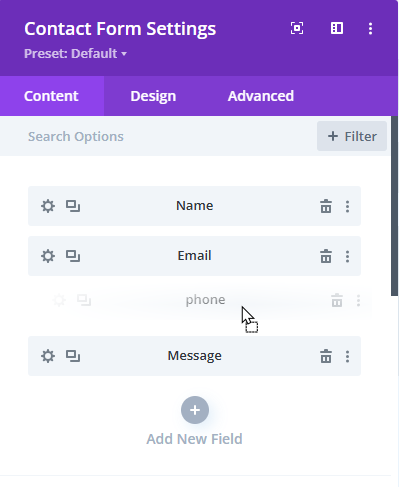The image size is (399, 487).
Task: Open settings gear for Email field
Action: [48, 256]
